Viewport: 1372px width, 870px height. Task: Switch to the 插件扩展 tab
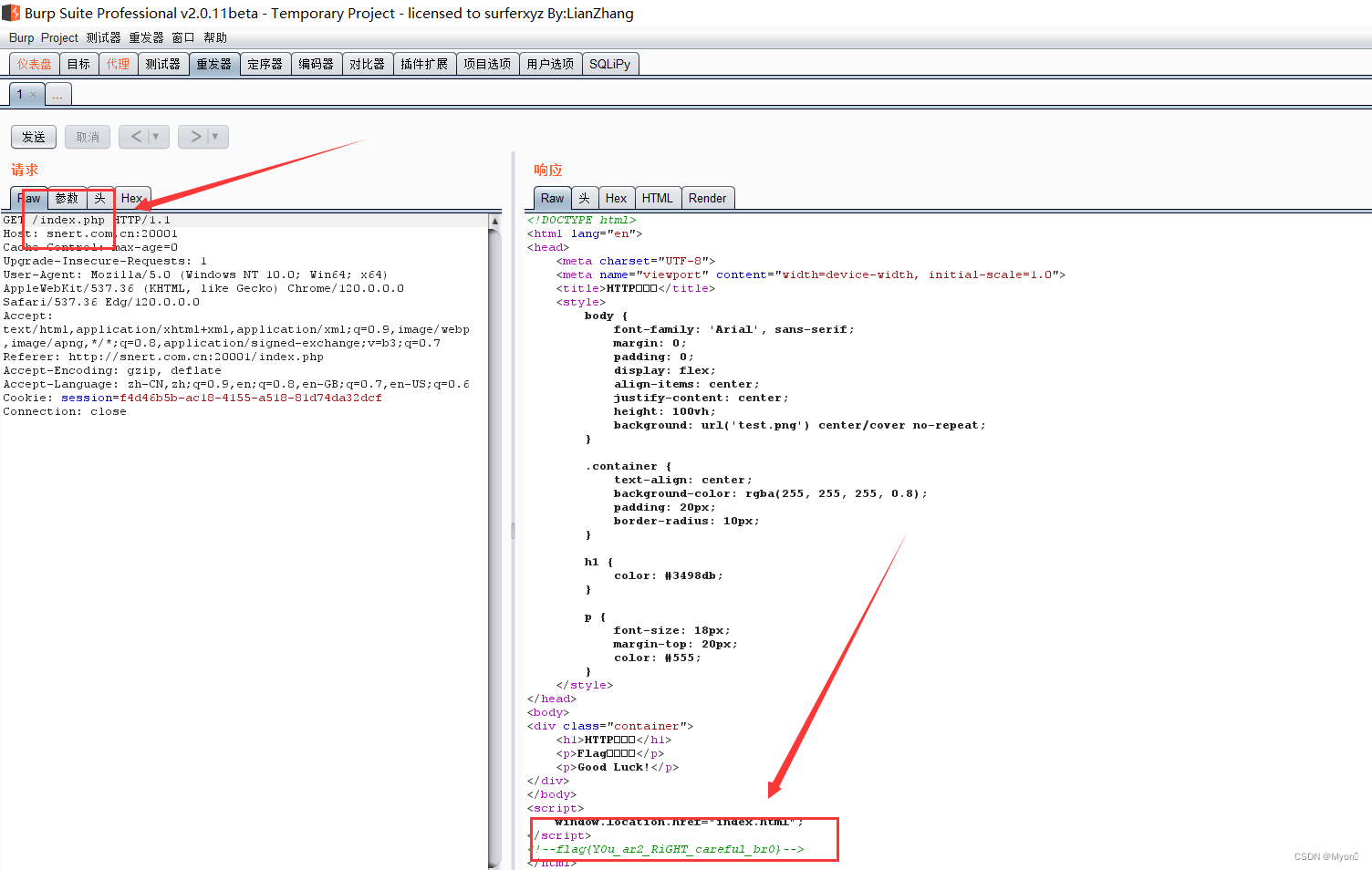pyautogui.click(x=424, y=64)
